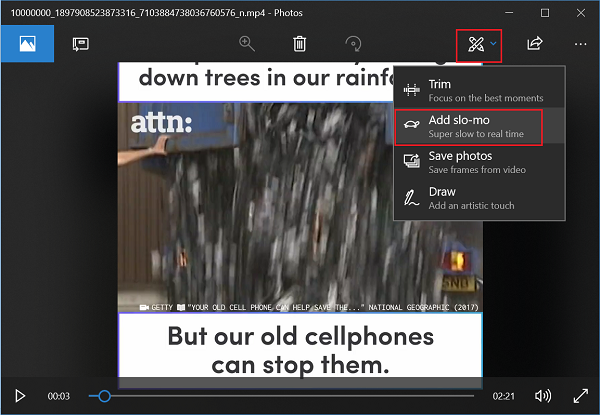Open the See more ellipsis menu

[x=580, y=44]
